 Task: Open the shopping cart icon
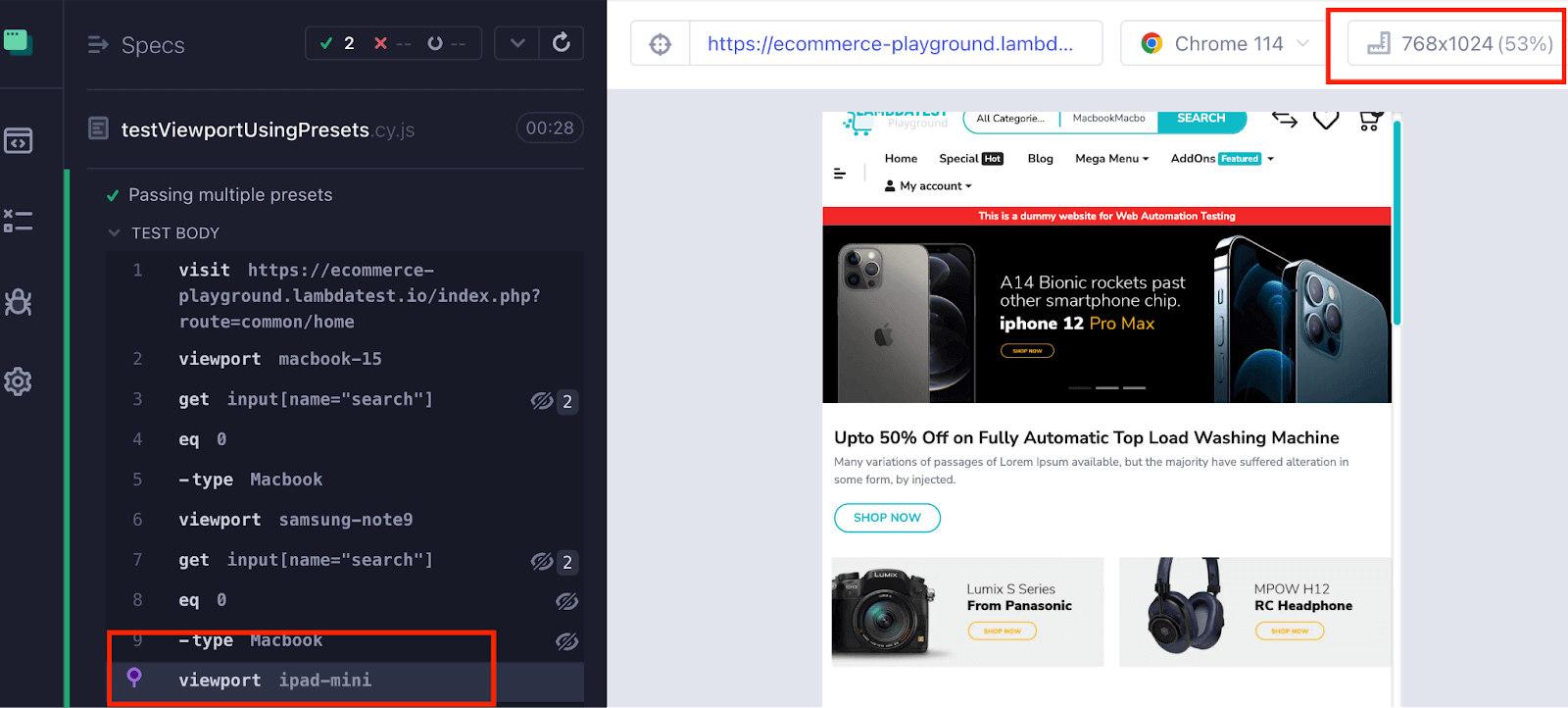pos(1370,121)
